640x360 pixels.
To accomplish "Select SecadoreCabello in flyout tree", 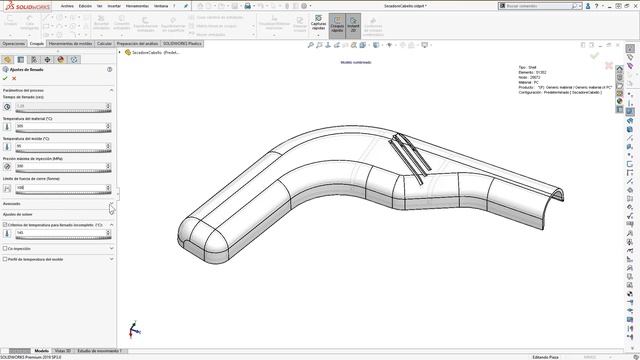I will pyautogui.click(x=156, y=52).
